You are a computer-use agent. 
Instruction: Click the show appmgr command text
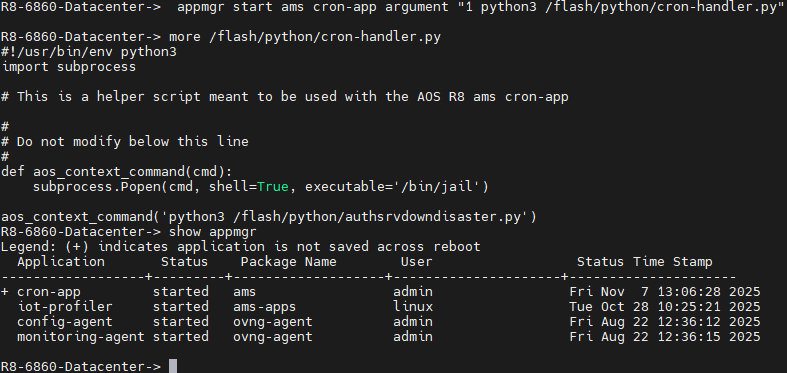coord(213,232)
